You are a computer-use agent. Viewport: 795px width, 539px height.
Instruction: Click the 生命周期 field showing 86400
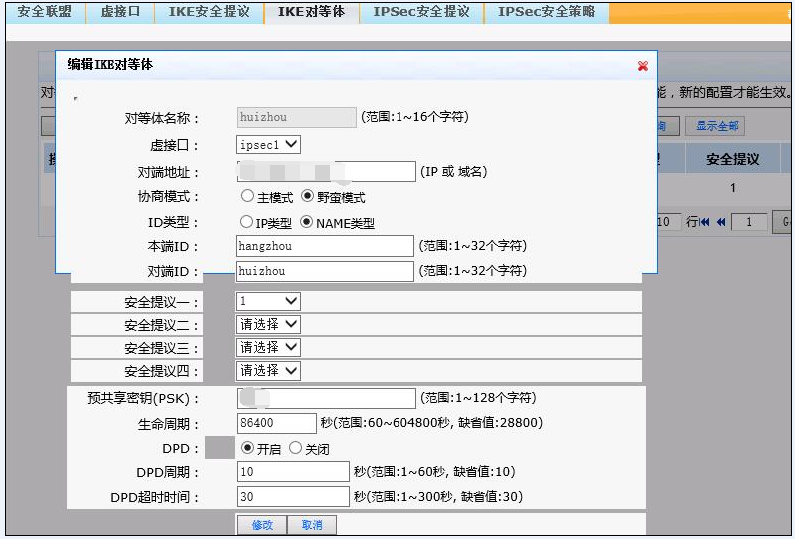[x=277, y=423]
